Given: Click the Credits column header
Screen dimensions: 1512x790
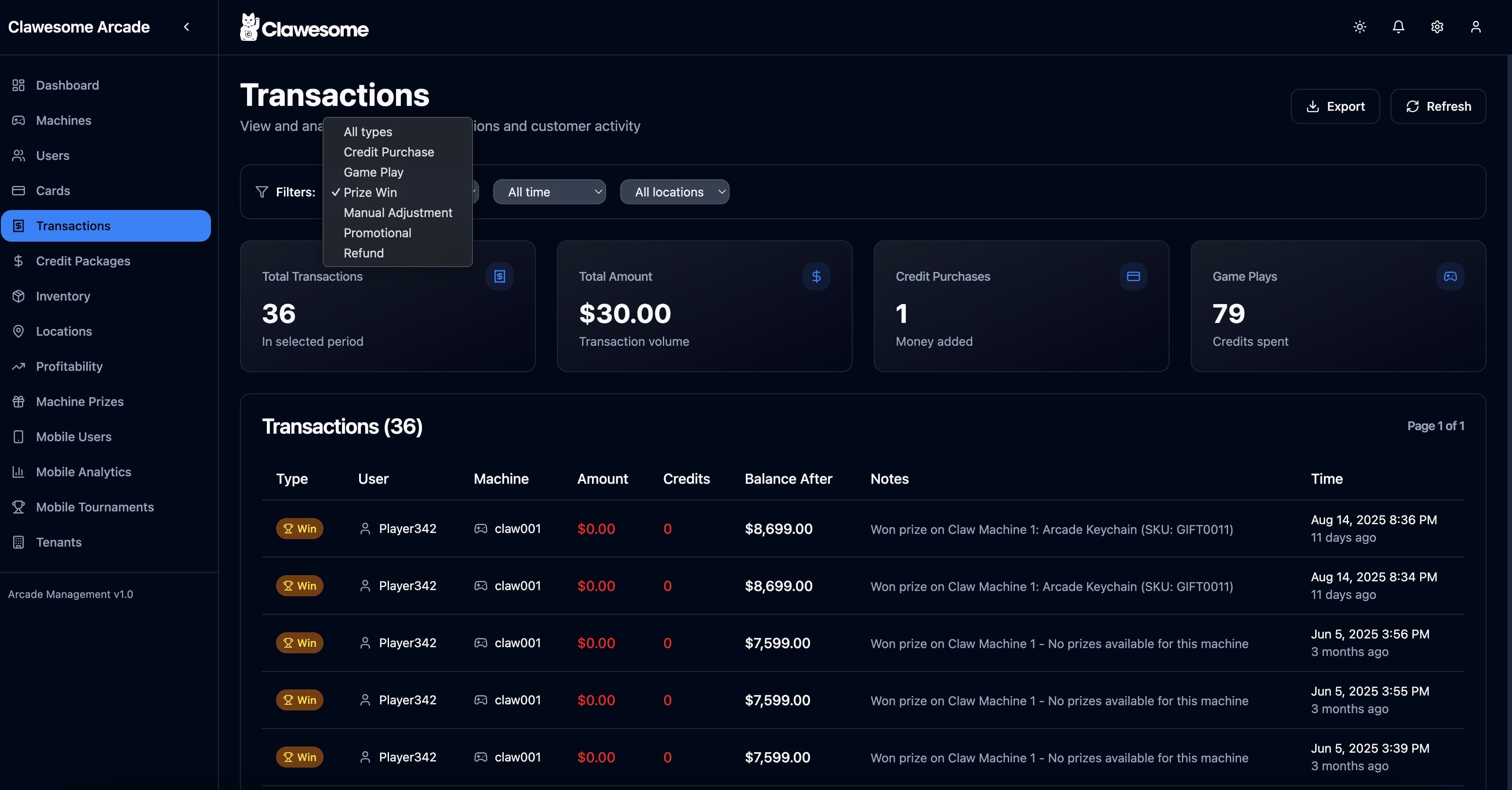Looking at the screenshot, I should point(686,479).
